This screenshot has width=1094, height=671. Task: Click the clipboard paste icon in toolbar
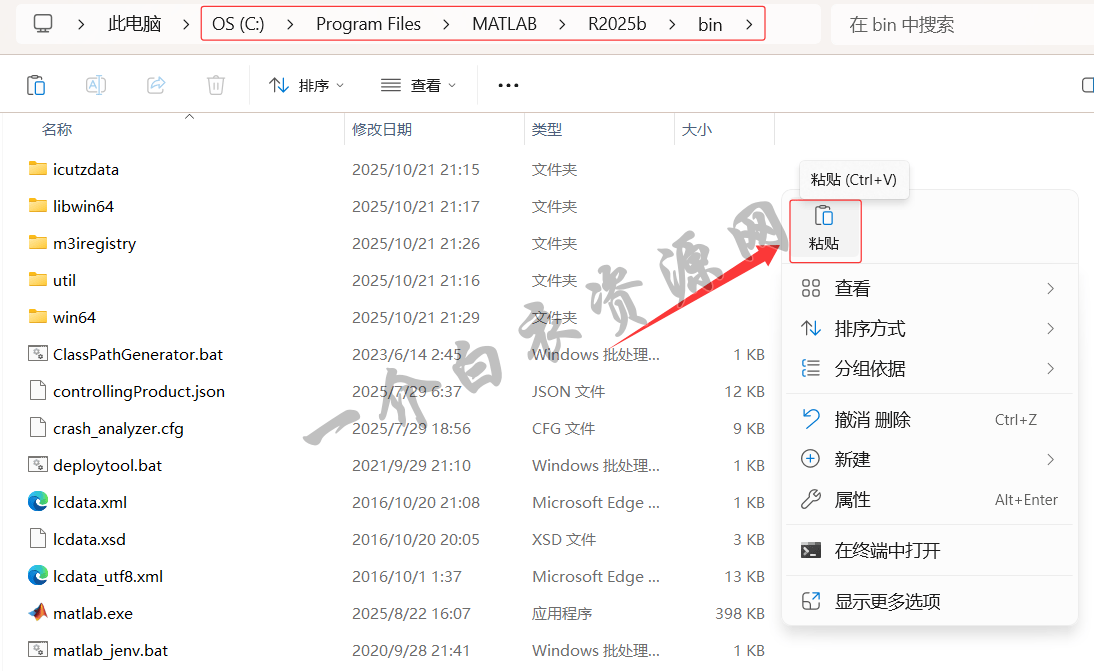[36, 85]
